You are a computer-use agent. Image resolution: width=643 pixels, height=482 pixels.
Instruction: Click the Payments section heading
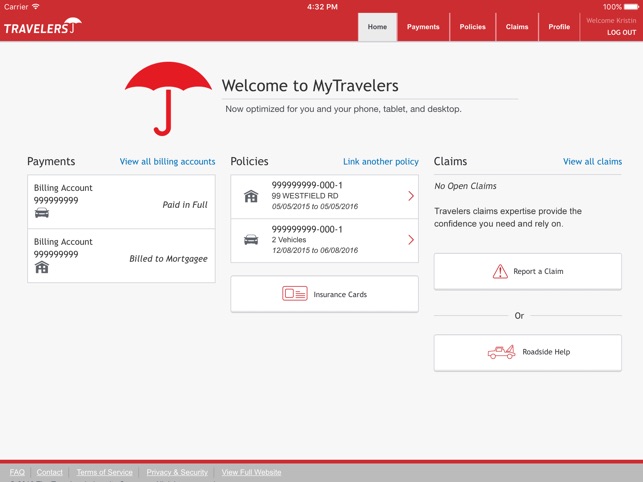pos(51,161)
